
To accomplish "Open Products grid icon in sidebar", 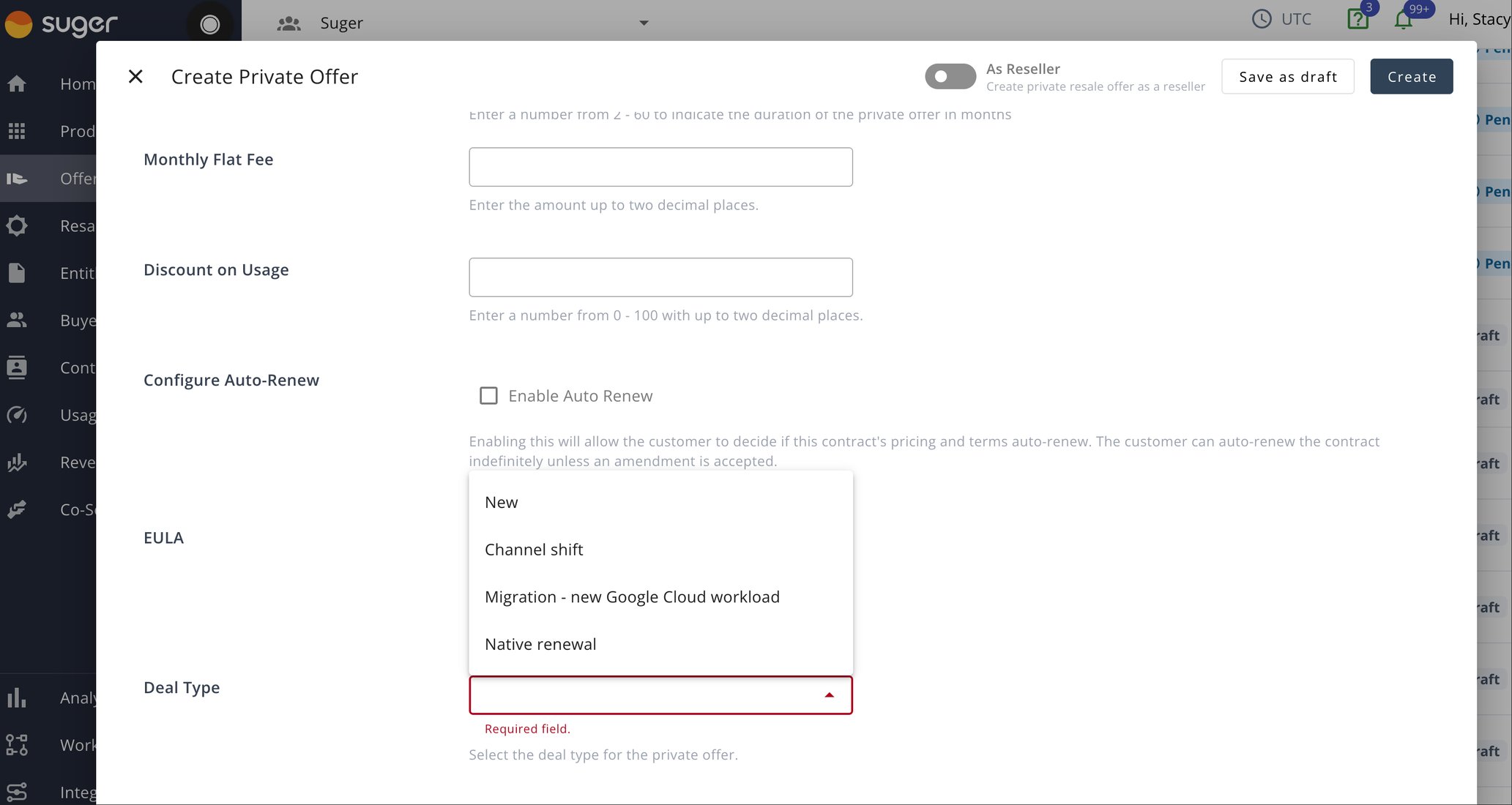I will [17, 131].
